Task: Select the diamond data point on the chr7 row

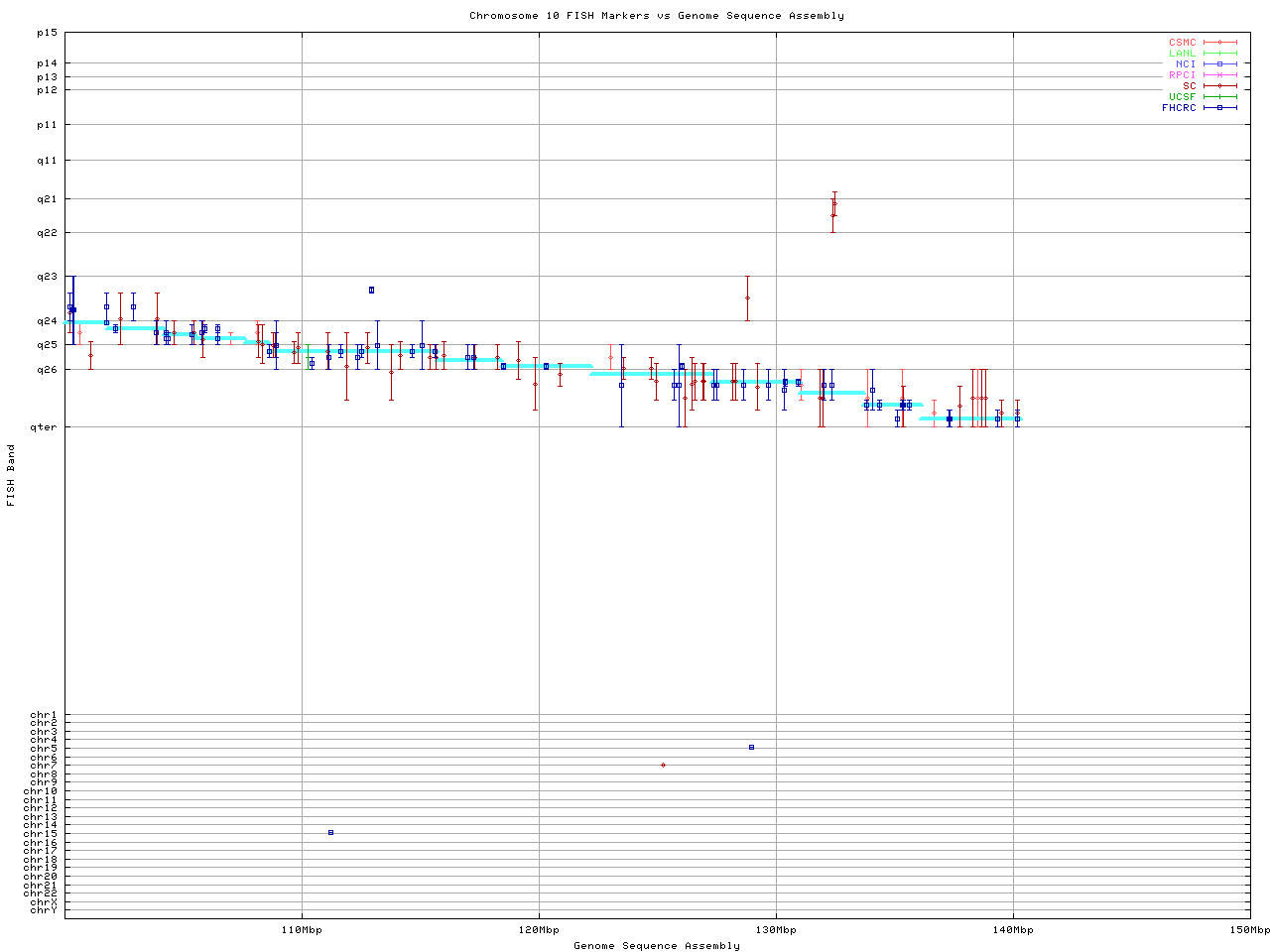Action: pyautogui.click(x=663, y=766)
